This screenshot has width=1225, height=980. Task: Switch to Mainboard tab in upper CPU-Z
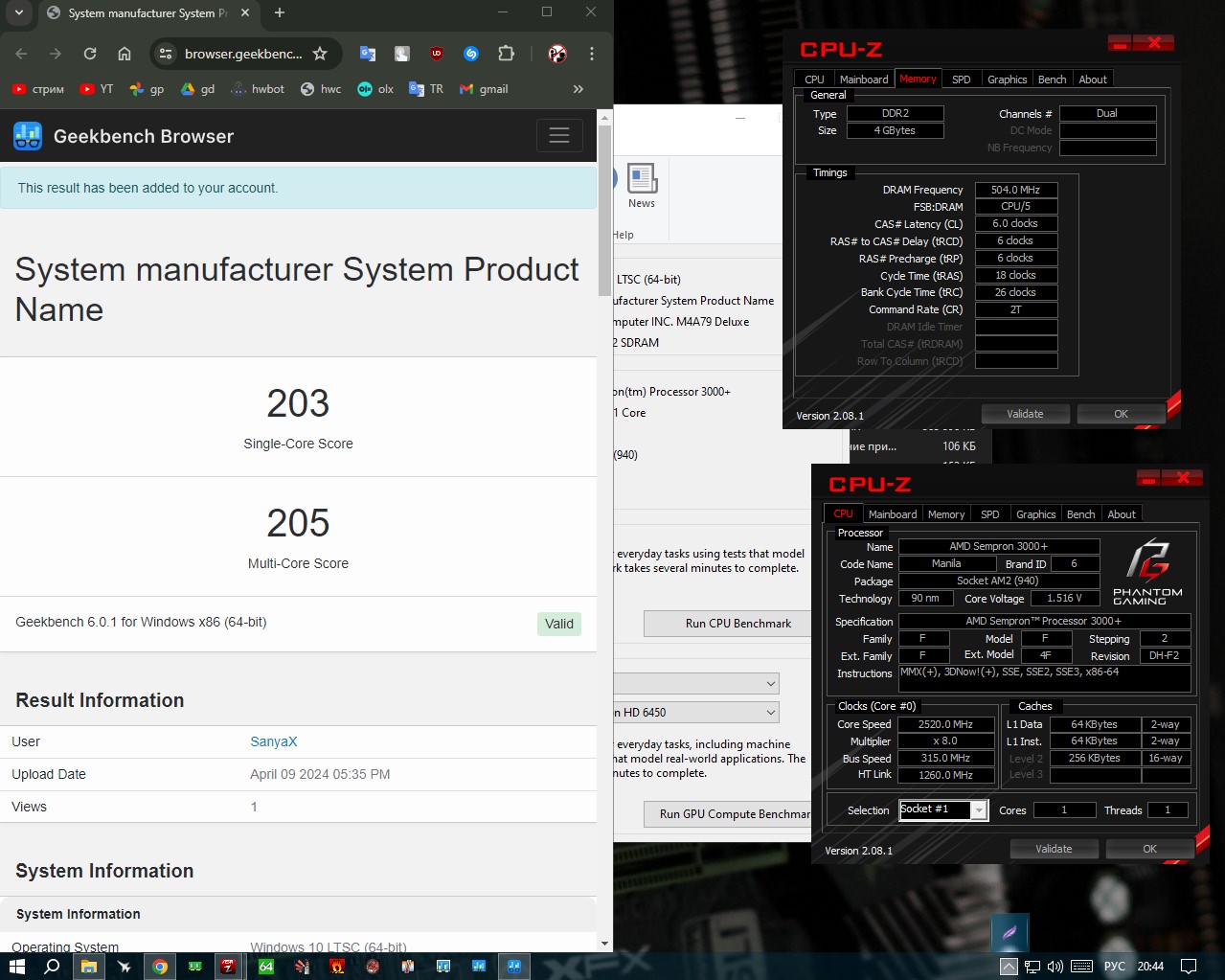(x=864, y=80)
